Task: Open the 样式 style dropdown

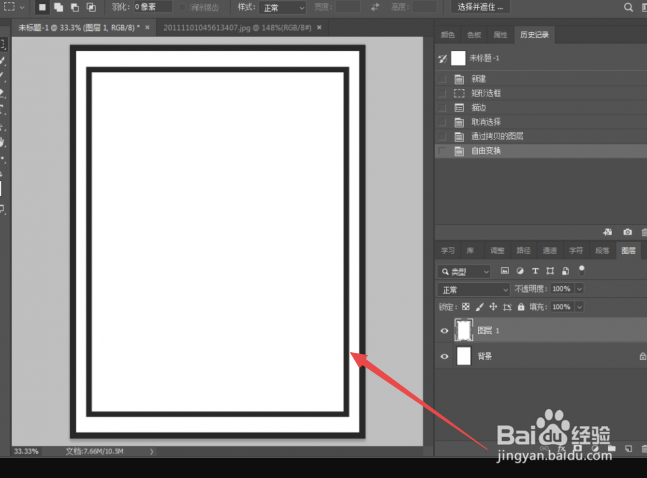Action: pyautogui.click(x=283, y=7)
